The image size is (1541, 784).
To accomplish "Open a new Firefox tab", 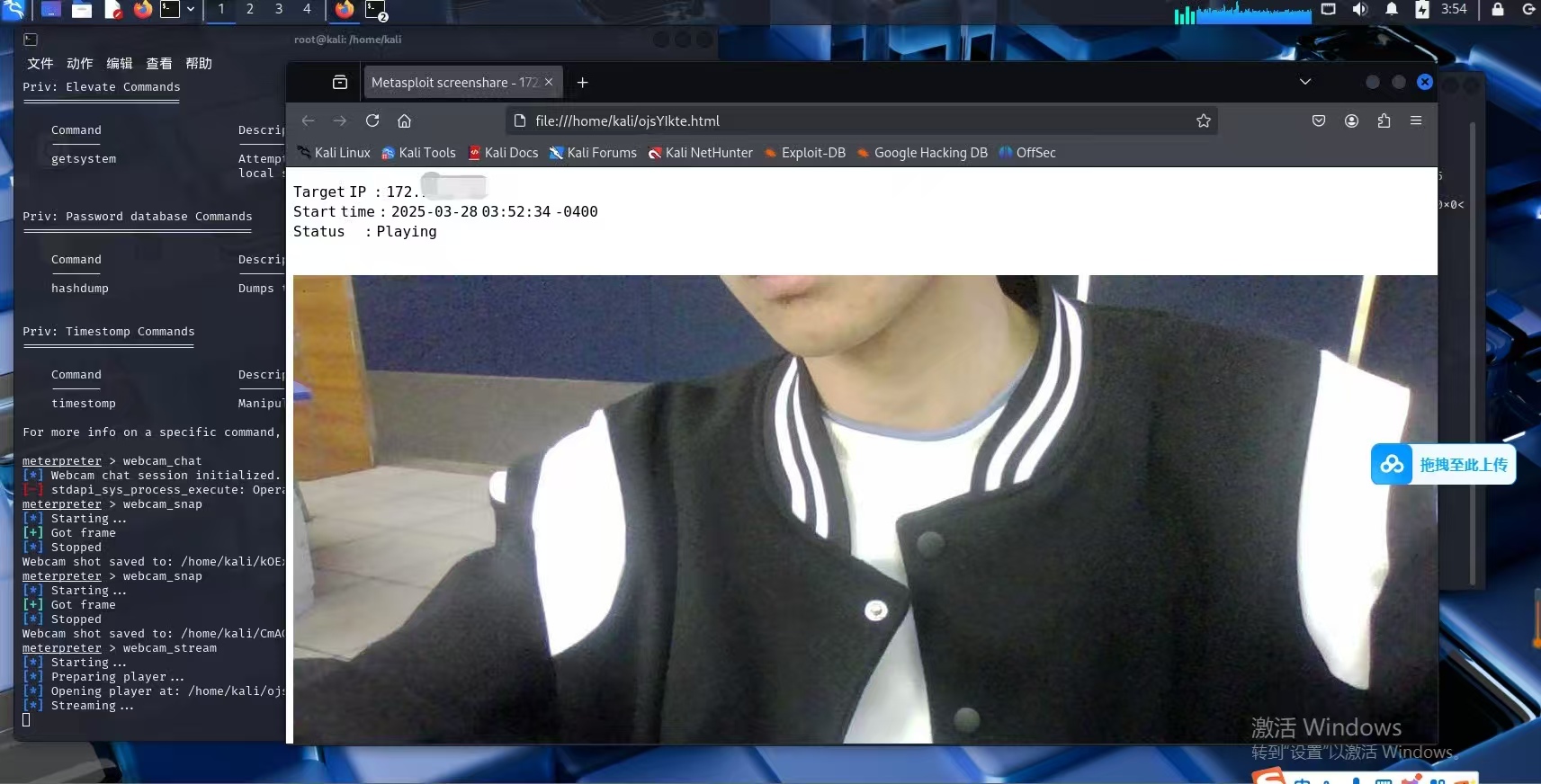I will (582, 83).
